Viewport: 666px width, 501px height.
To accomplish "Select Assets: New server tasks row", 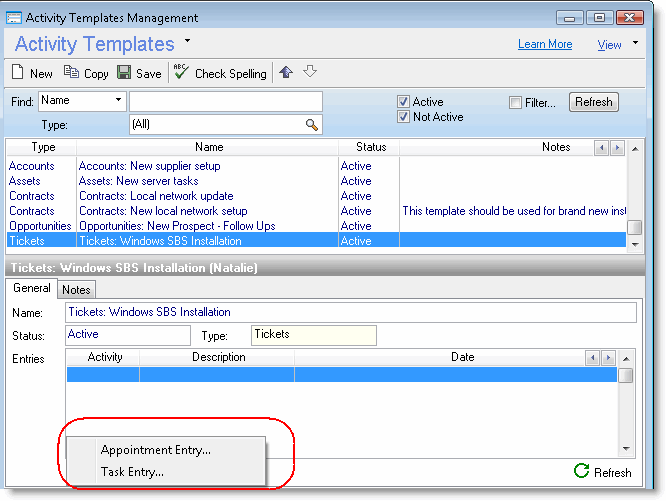I will [316, 181].
